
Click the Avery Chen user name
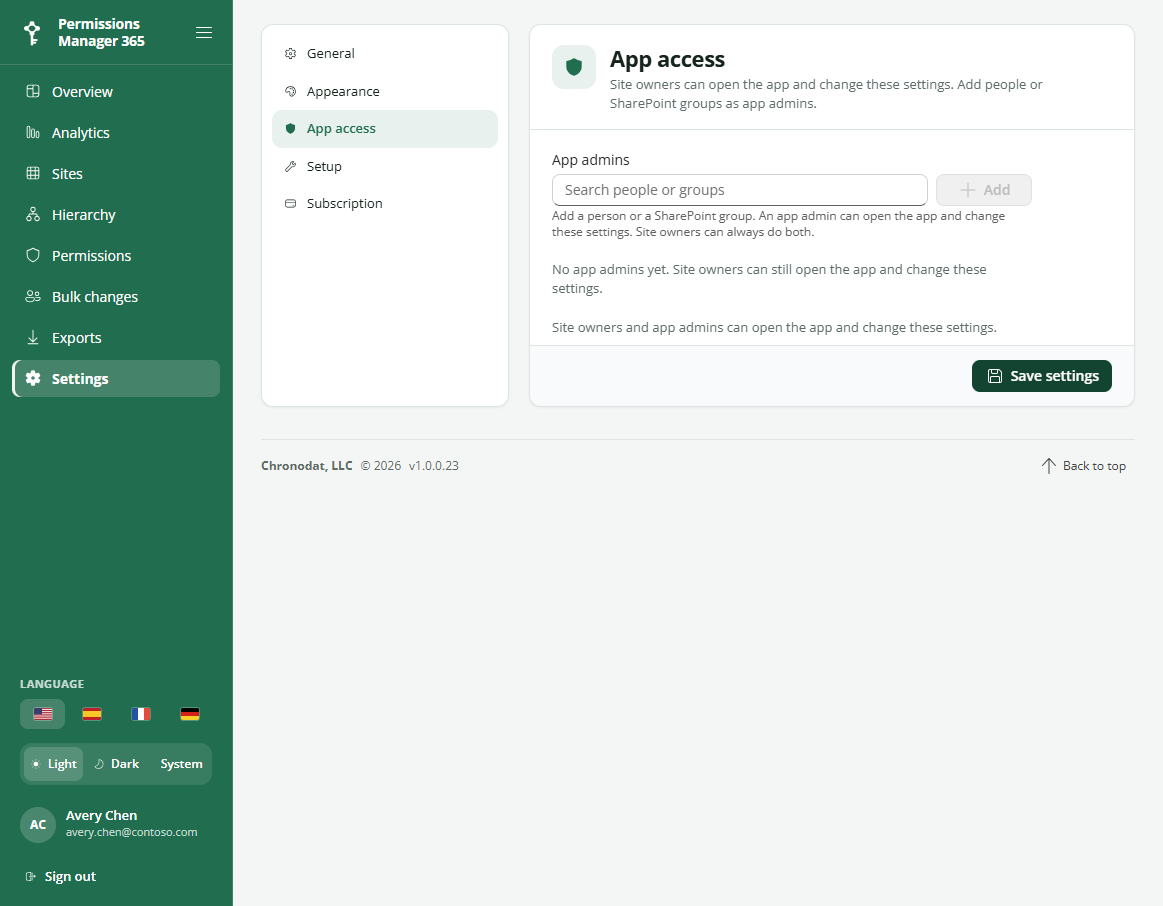coord(102,816)
